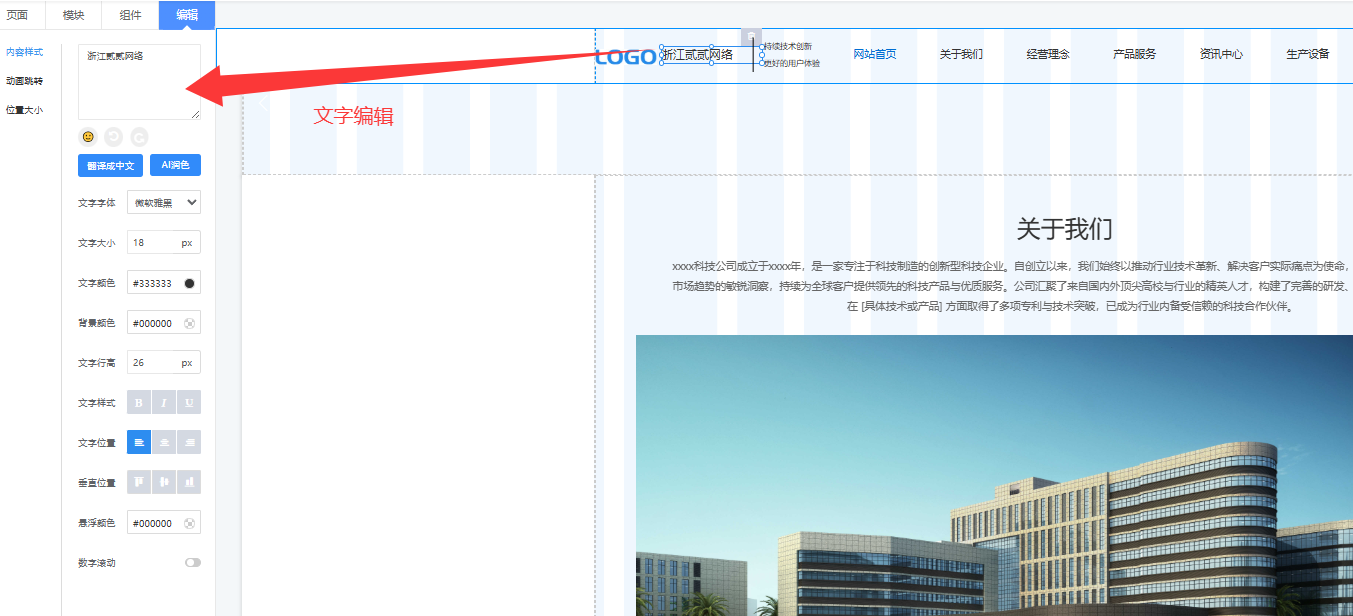Open the 内容样式 section

click(x=25, y=51)
